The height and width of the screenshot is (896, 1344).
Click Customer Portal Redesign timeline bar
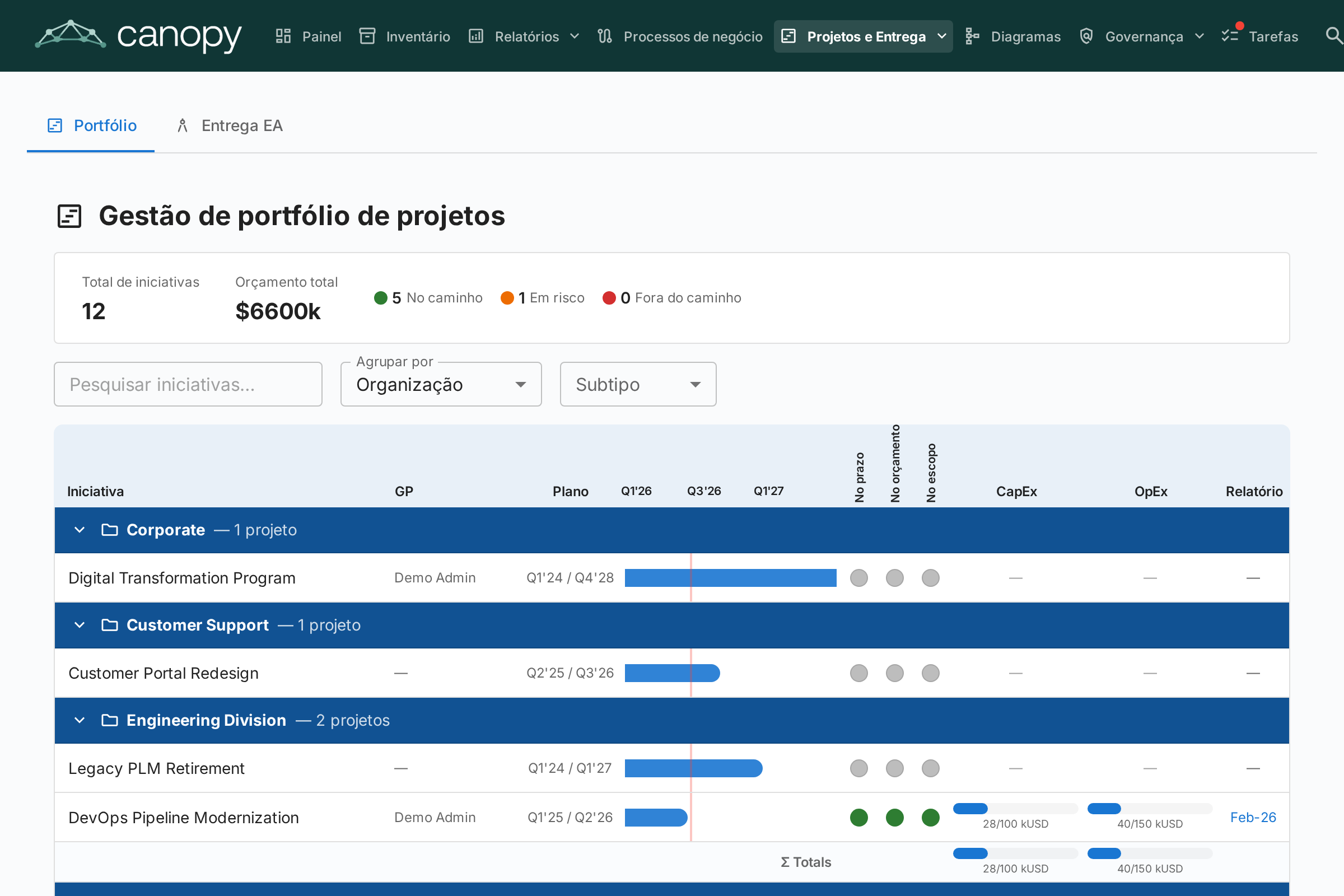click(672, 673)
